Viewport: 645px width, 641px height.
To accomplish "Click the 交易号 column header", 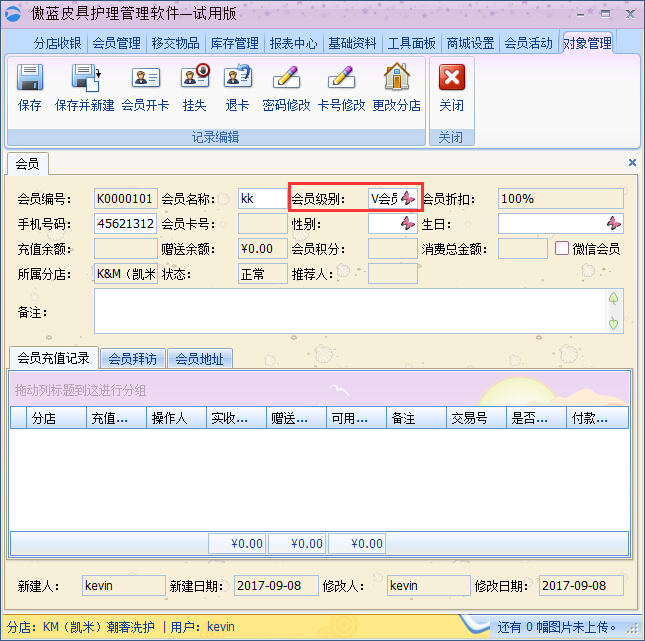I will 476,418.
